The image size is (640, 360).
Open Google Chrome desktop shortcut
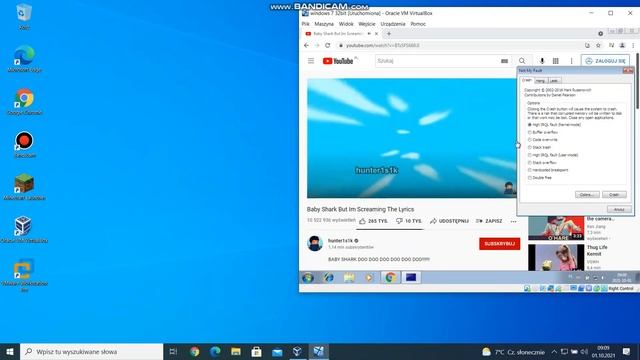click(24, 102)
